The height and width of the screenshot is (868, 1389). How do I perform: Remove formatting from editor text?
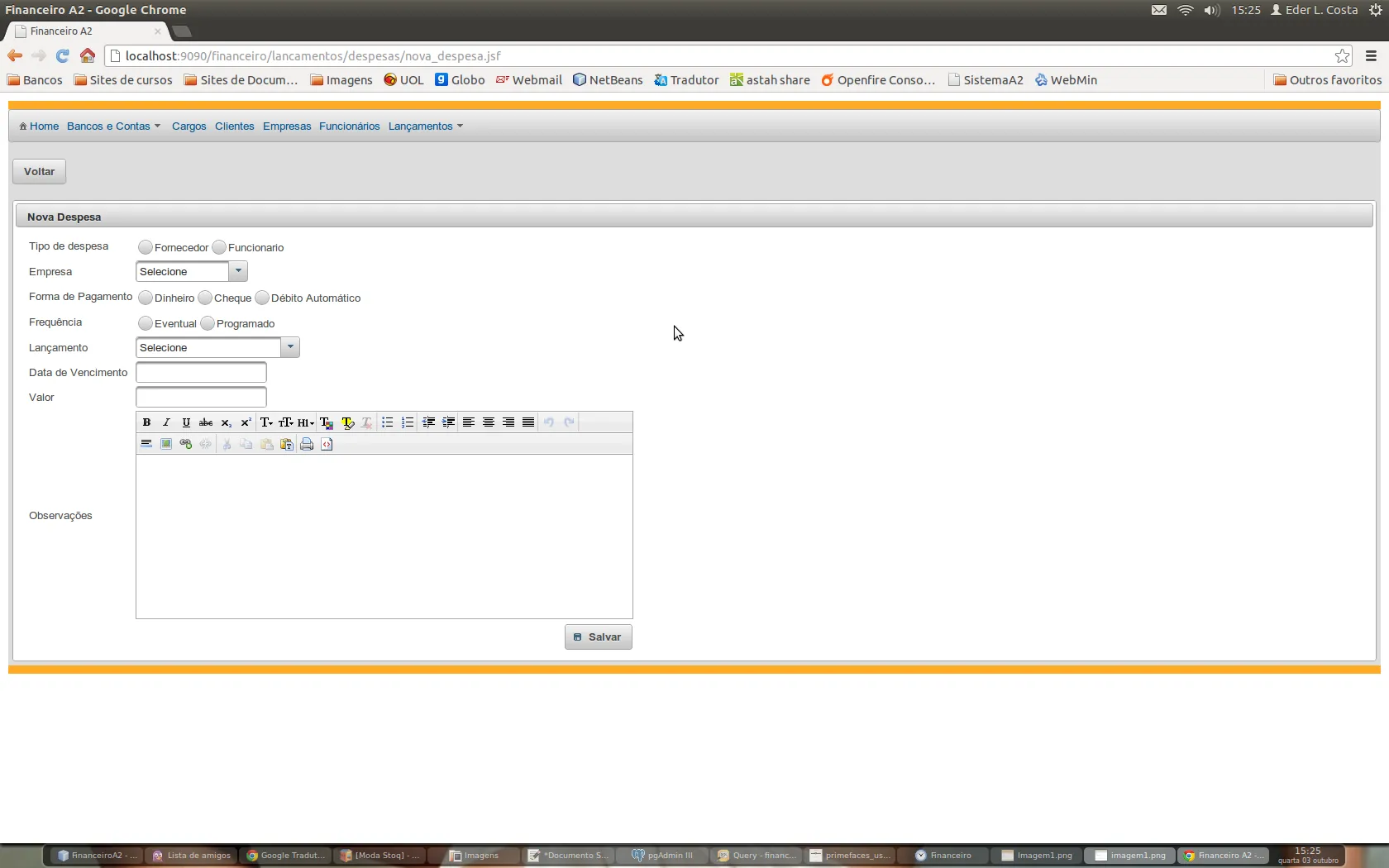click(x=367, y=422)
